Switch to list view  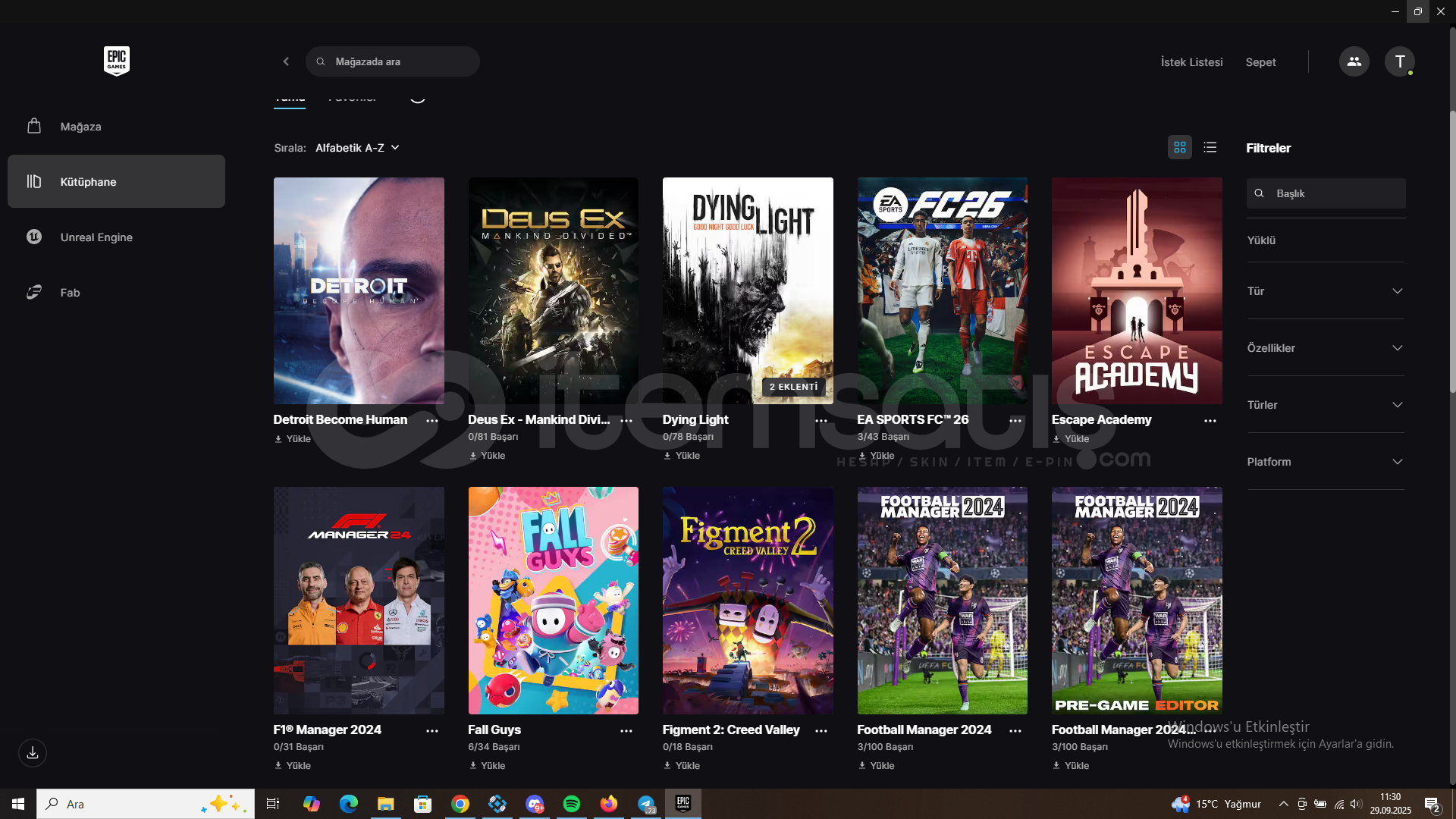click(1210, 147)
